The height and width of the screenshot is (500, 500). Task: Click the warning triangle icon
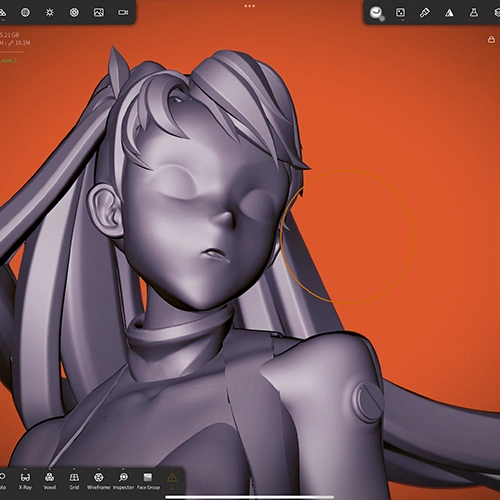(x=172, y=478)
